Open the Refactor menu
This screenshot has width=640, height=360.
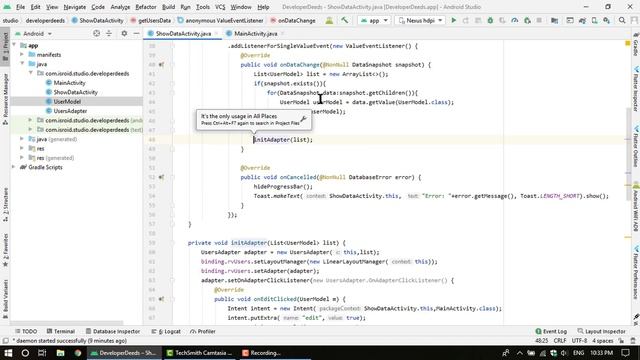[146, 7]
